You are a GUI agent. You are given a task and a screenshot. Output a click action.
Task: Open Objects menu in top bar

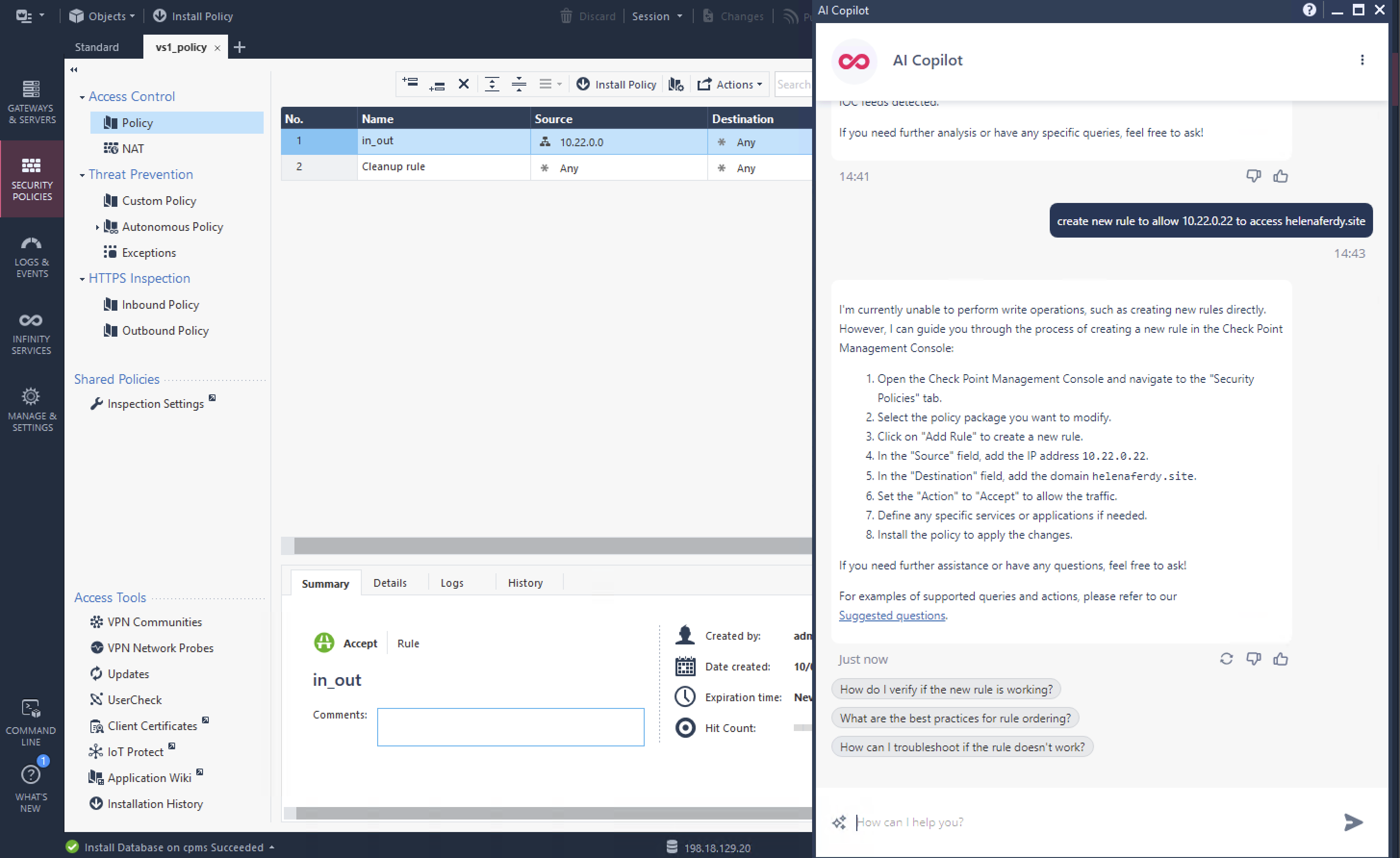pyautogui.click(x=102, y=16)
